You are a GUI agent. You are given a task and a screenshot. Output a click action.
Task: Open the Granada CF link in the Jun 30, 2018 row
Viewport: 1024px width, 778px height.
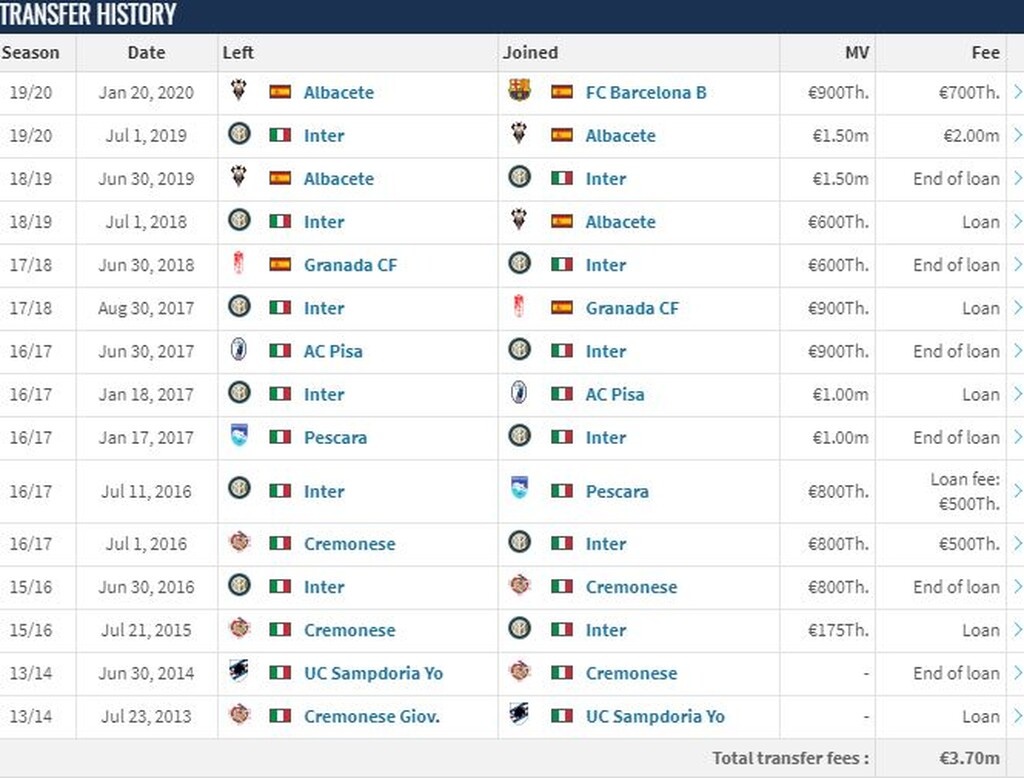[350, 265]
